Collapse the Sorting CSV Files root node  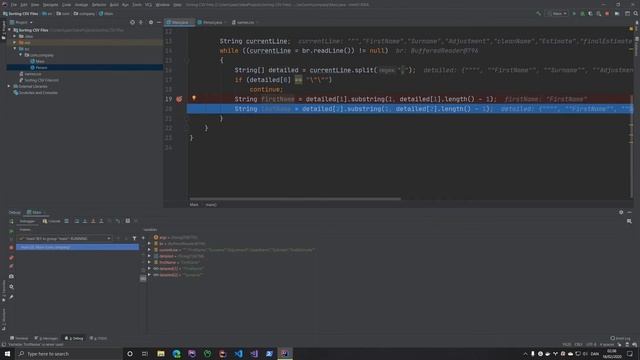click(9, 30)
